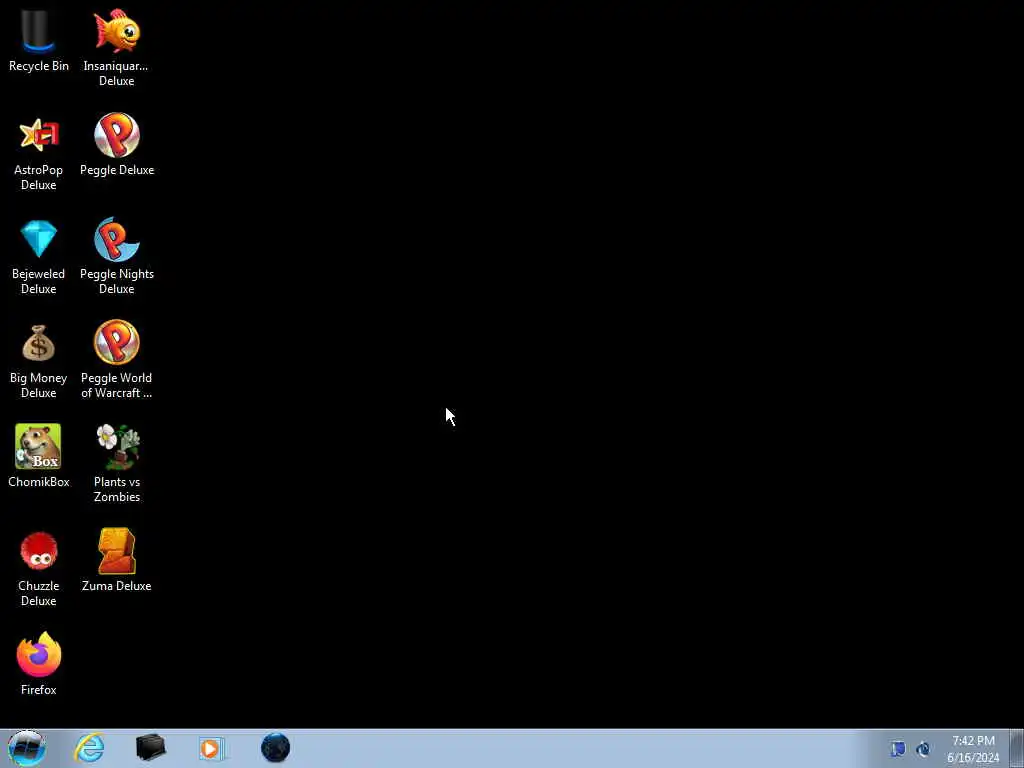1024x768 pixels.
Task: Click the 'Firefox' label text
Action: tap(39, 690)
